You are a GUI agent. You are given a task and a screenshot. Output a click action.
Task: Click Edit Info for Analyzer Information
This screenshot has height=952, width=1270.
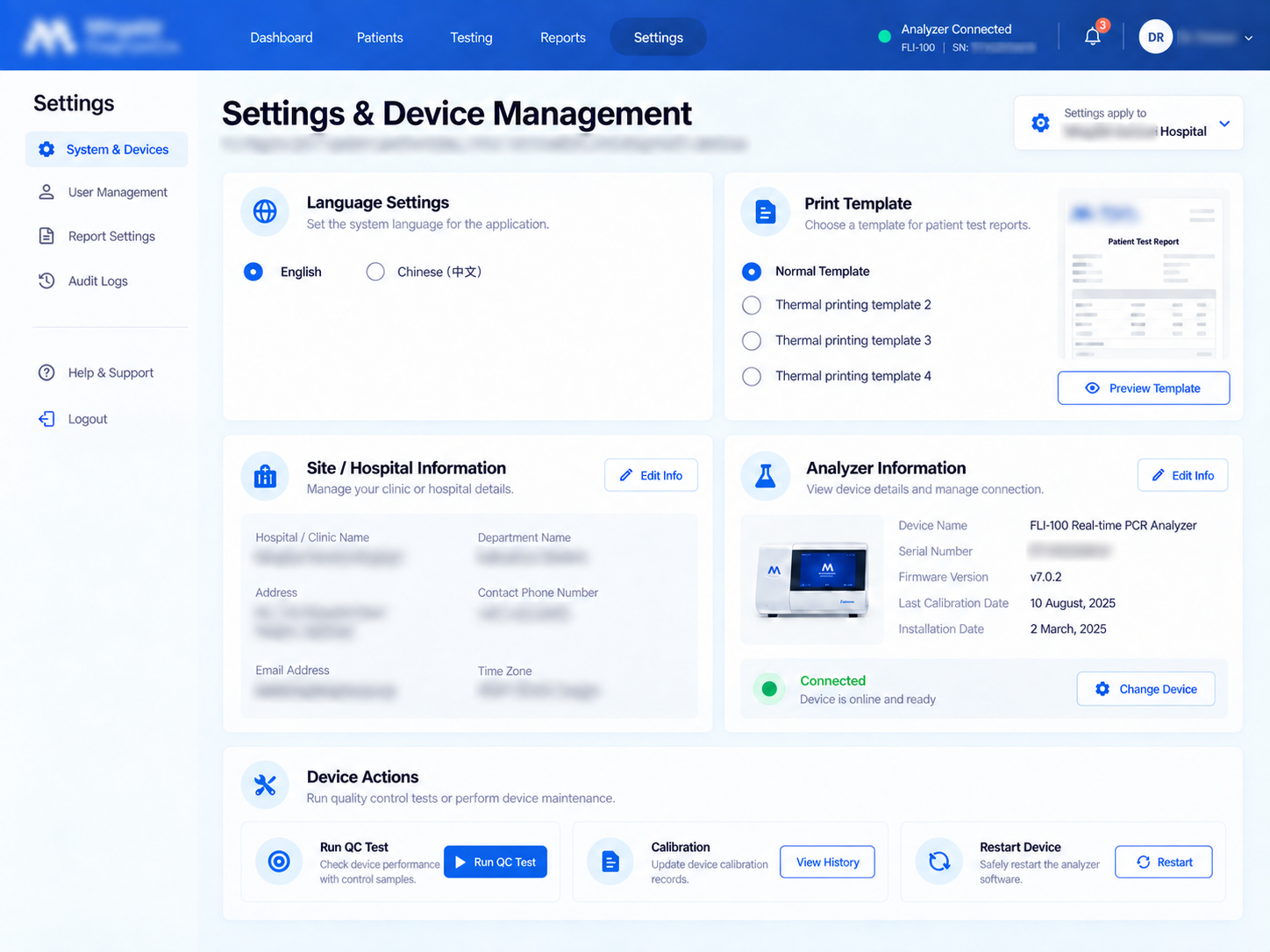[x=1182, y=475]
